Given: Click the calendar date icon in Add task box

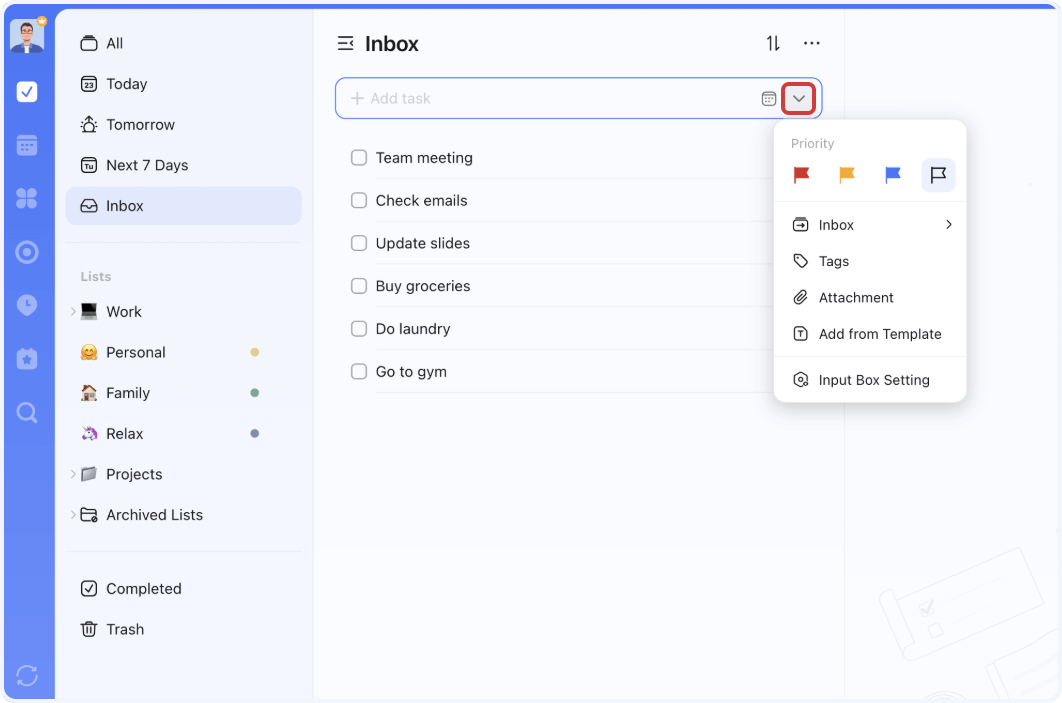Looking at the screenshot, I should (768, 99).
